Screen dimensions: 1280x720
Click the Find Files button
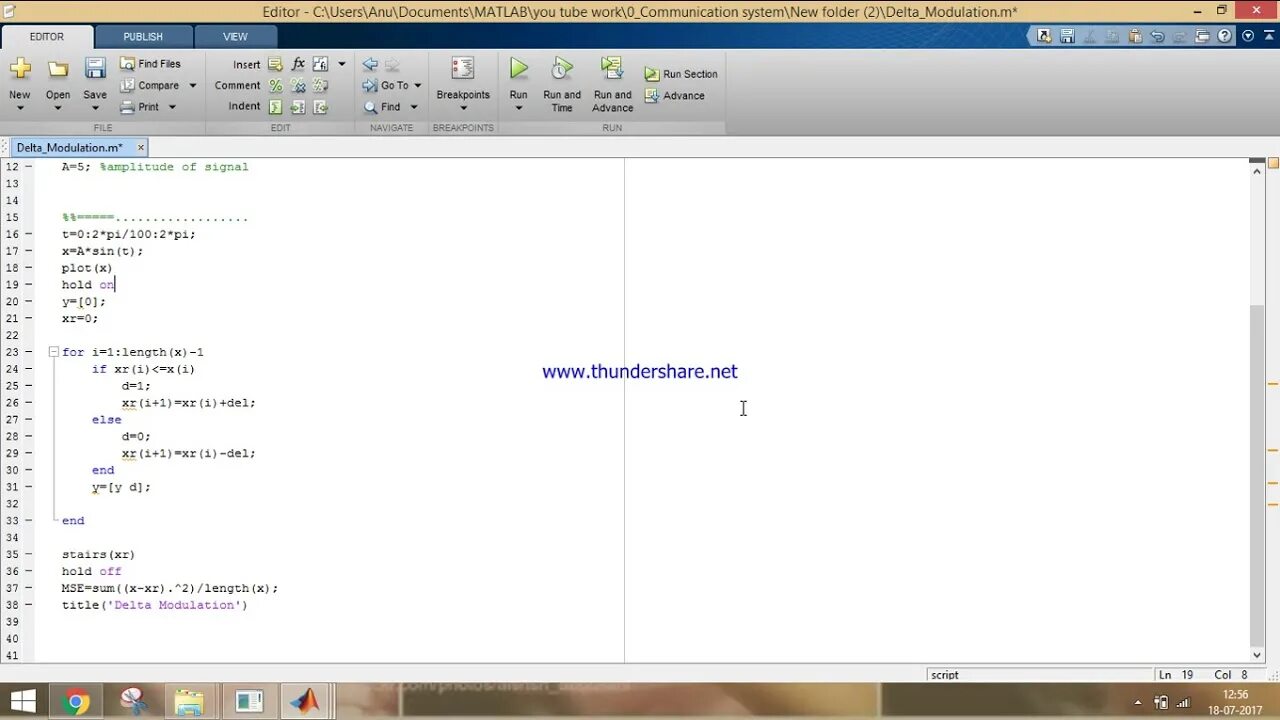[x=150, y=64]
